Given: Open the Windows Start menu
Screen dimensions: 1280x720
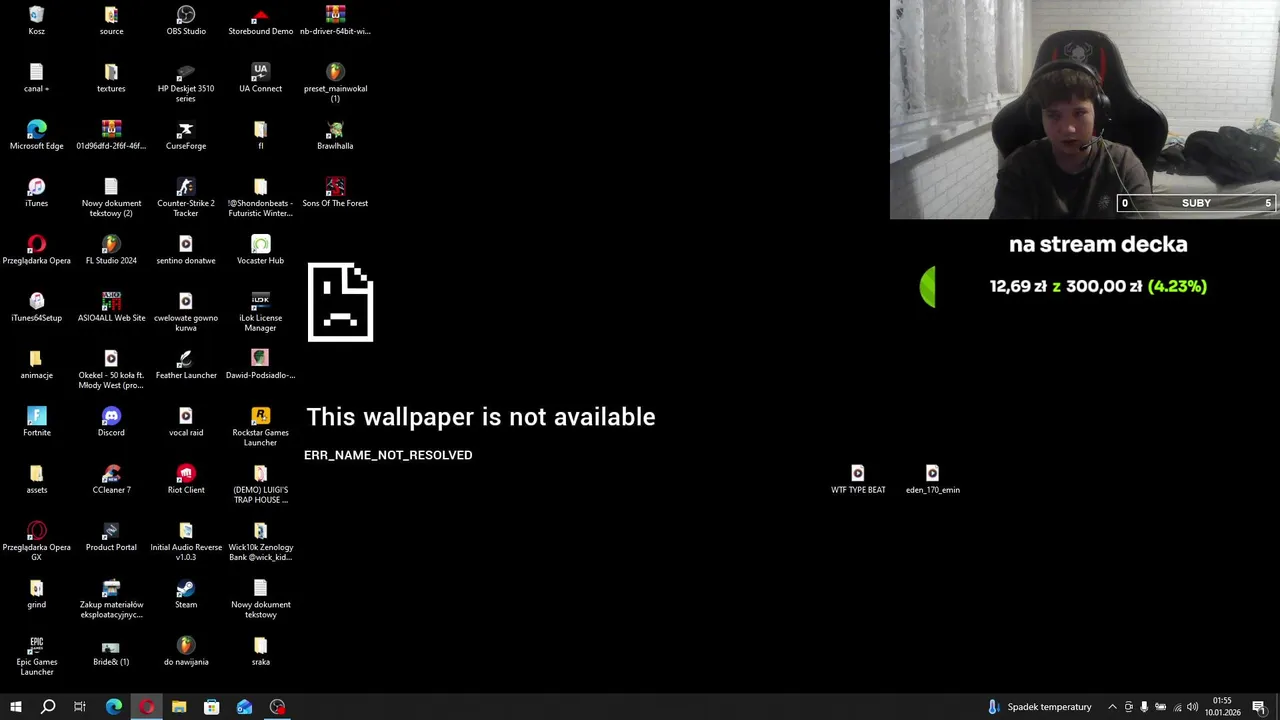Looking at the screenshot, I should (15, 707).
